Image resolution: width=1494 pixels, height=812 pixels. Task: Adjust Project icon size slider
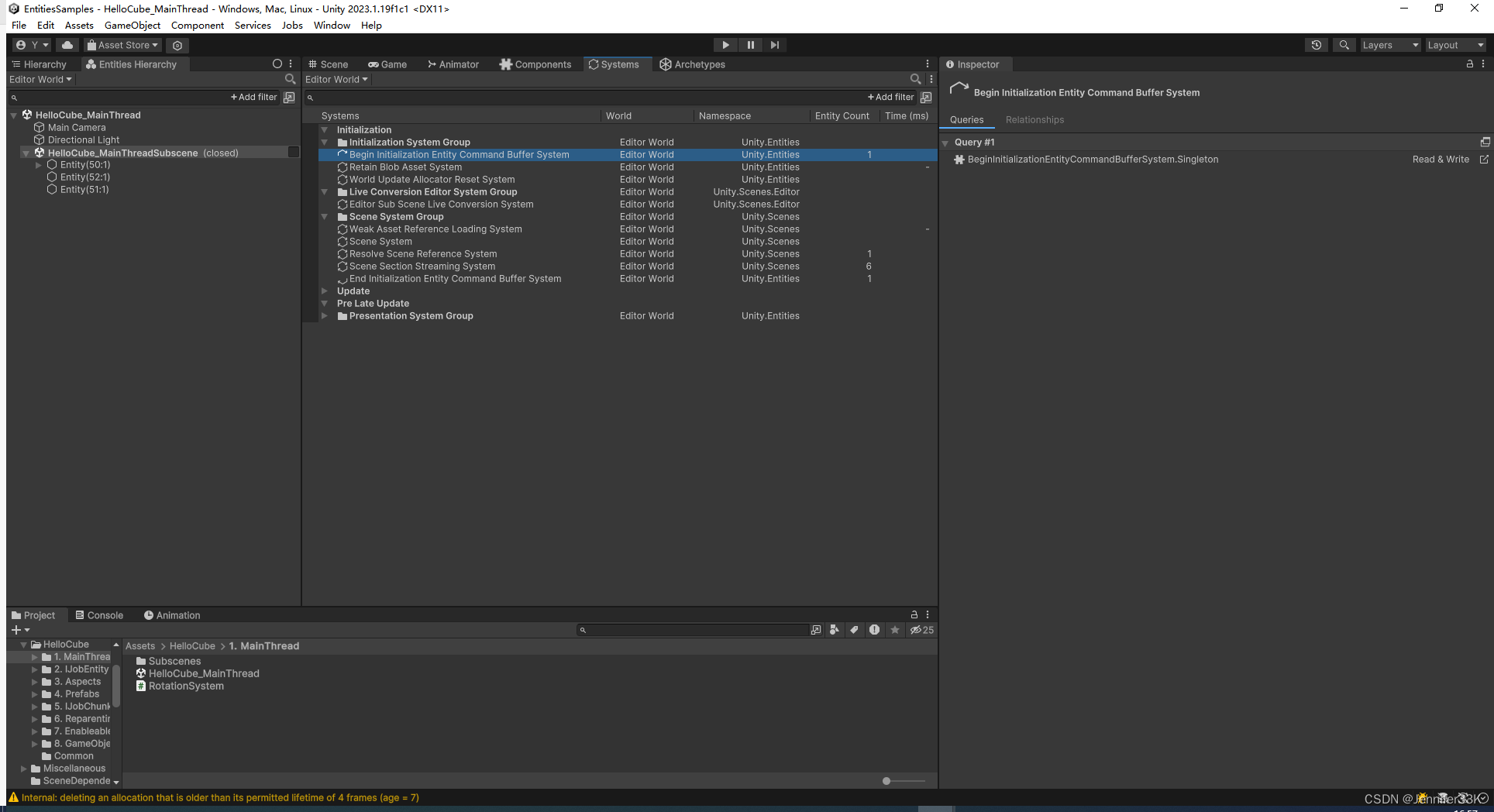[x=904, y=781]
